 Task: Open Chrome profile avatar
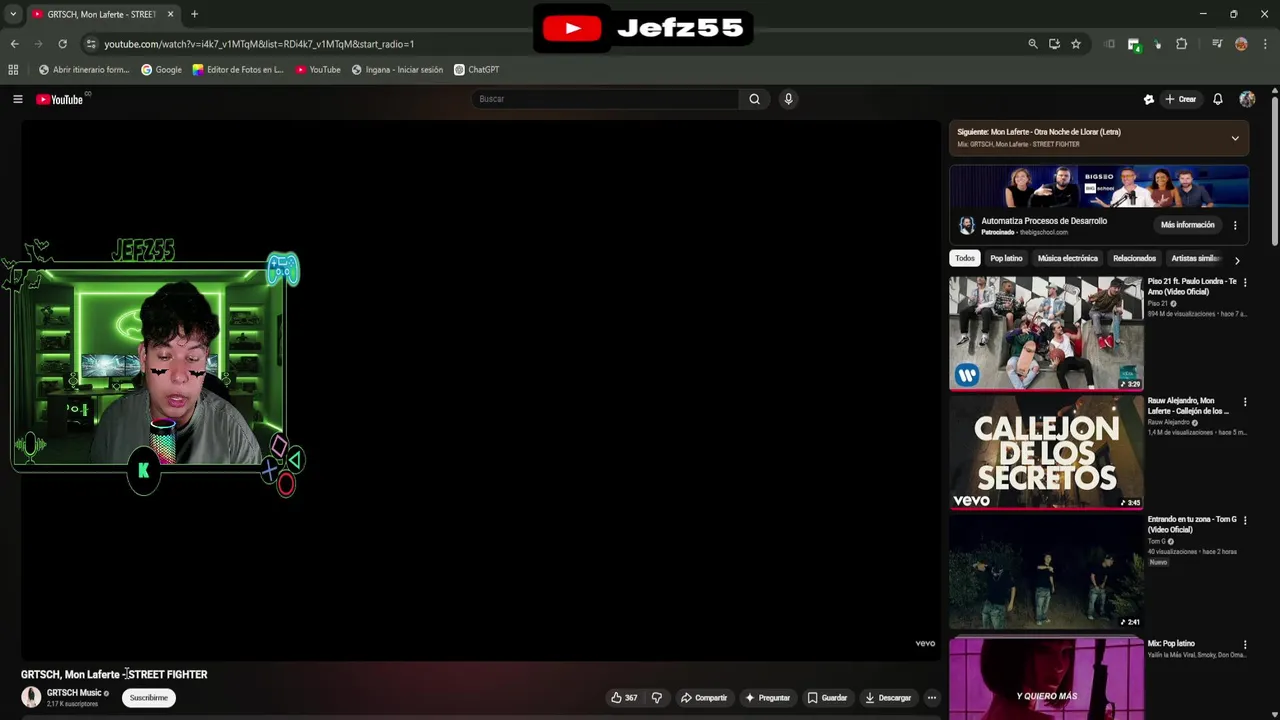[1241, 44]
